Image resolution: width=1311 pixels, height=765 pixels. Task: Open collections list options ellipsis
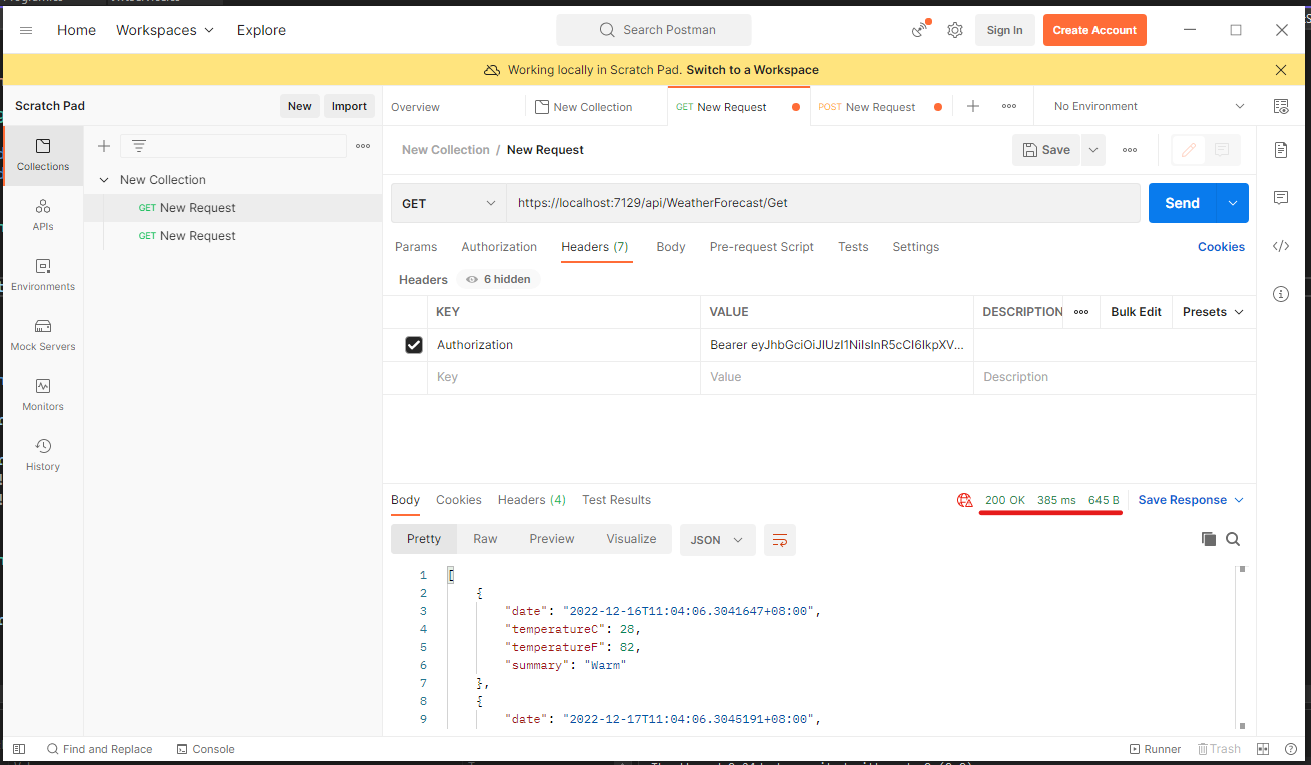363,146
